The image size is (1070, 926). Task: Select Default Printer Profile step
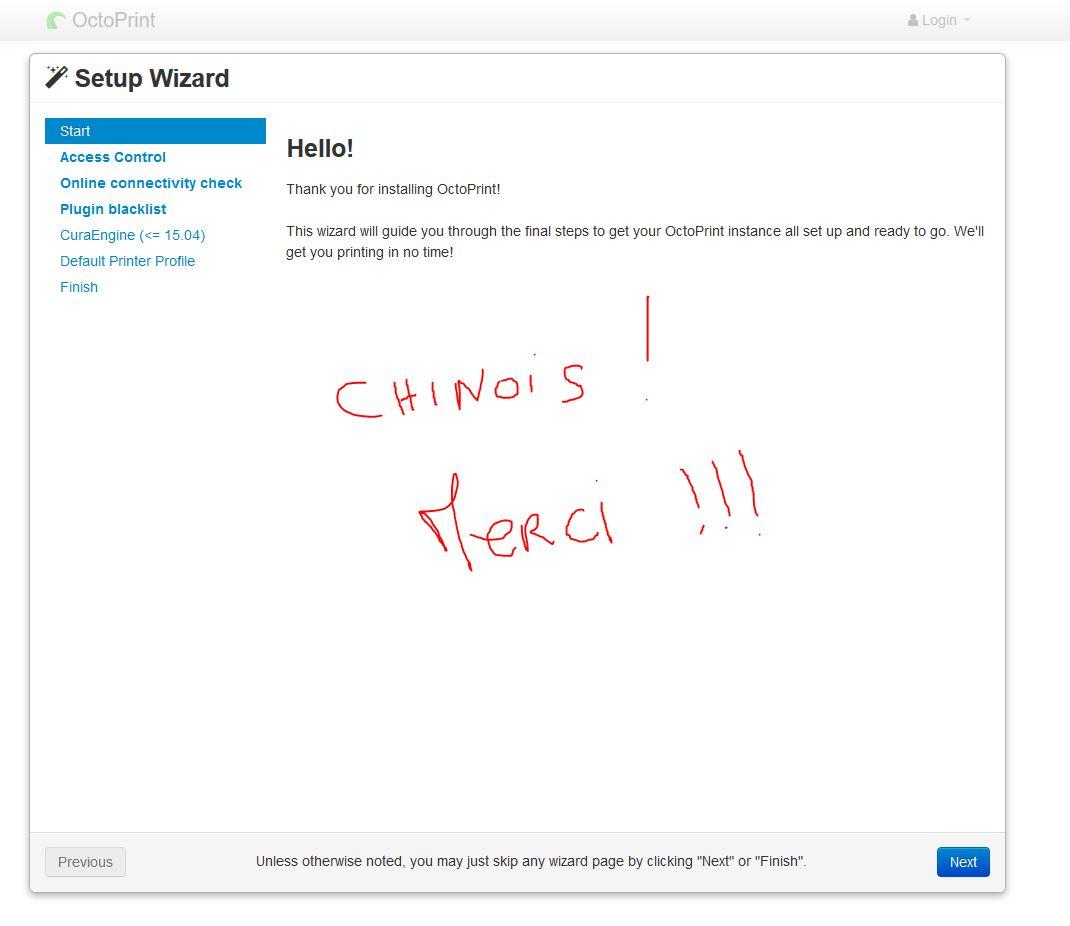click(x=128, y=261)
